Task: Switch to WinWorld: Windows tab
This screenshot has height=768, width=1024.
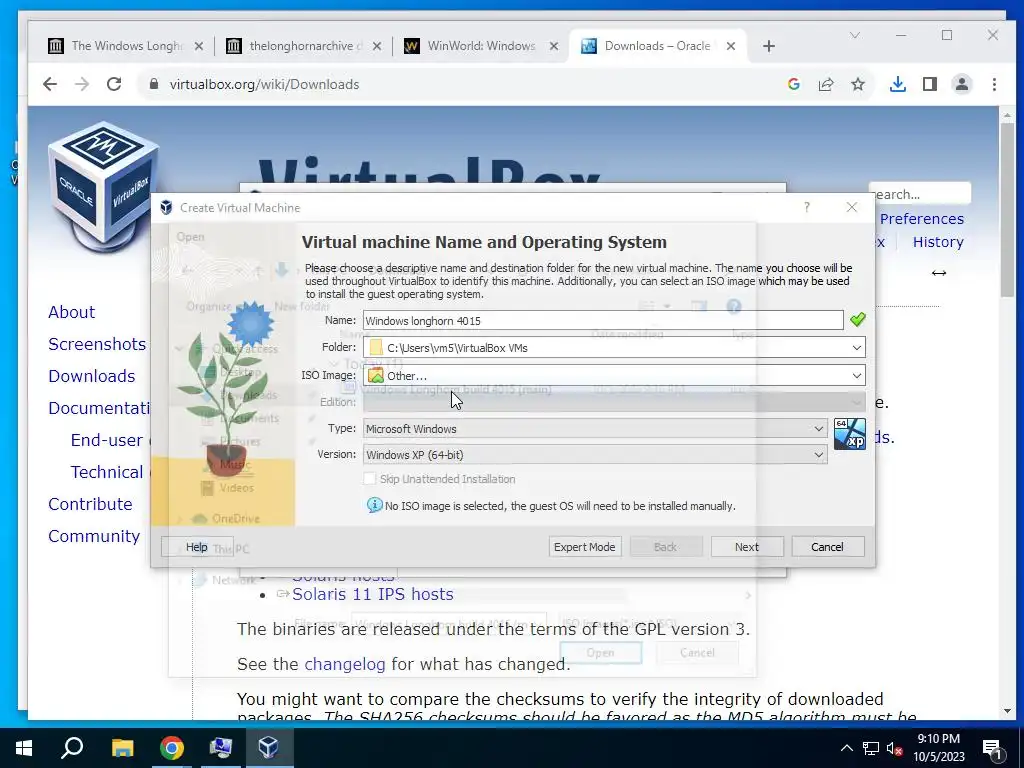Action: (x=481, y=46)
